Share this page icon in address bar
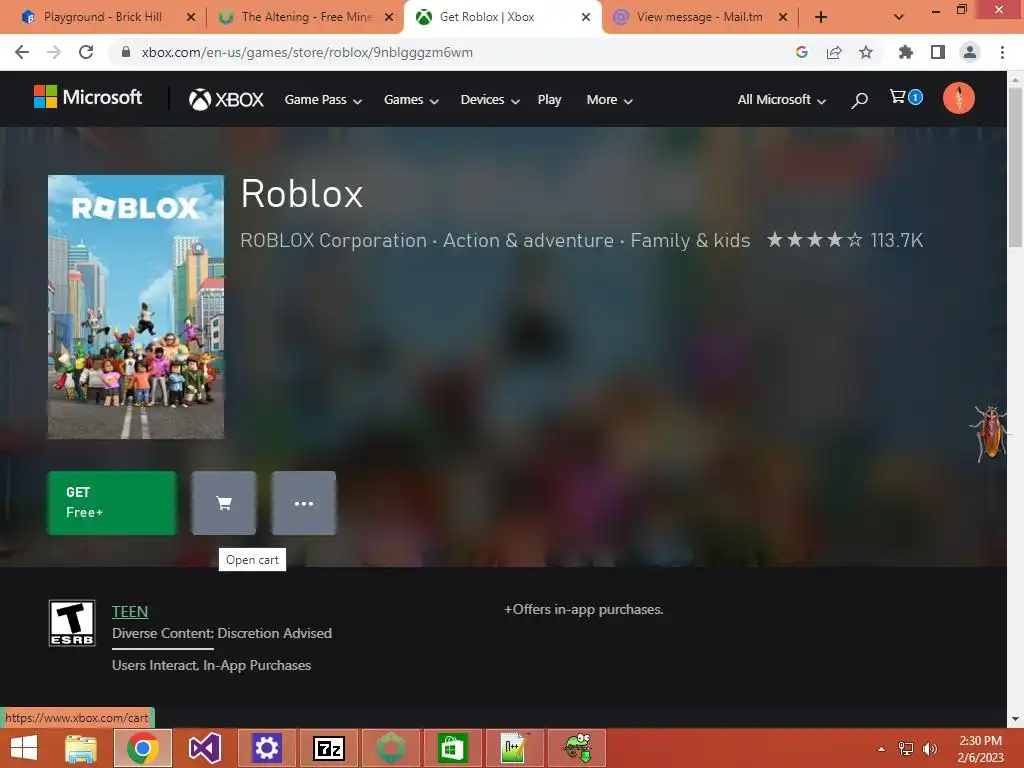1024x768 pixels. coord(834,52)
